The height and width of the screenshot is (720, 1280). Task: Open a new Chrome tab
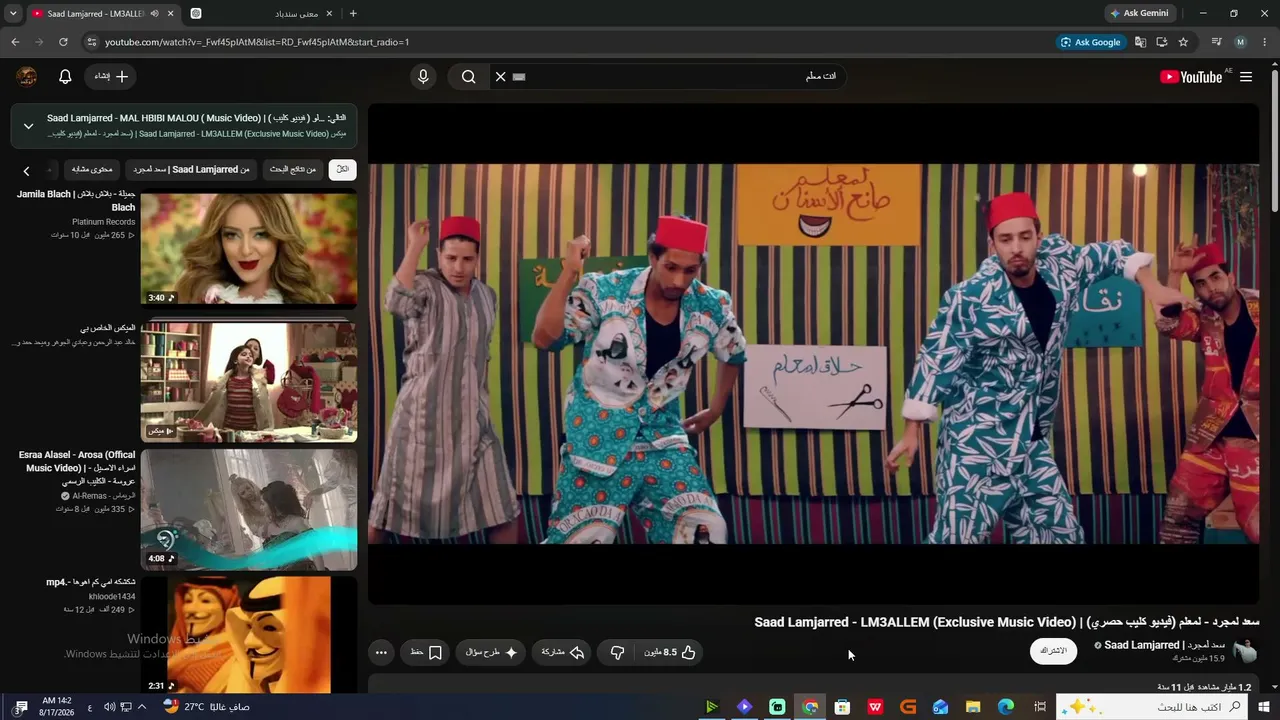353,13
